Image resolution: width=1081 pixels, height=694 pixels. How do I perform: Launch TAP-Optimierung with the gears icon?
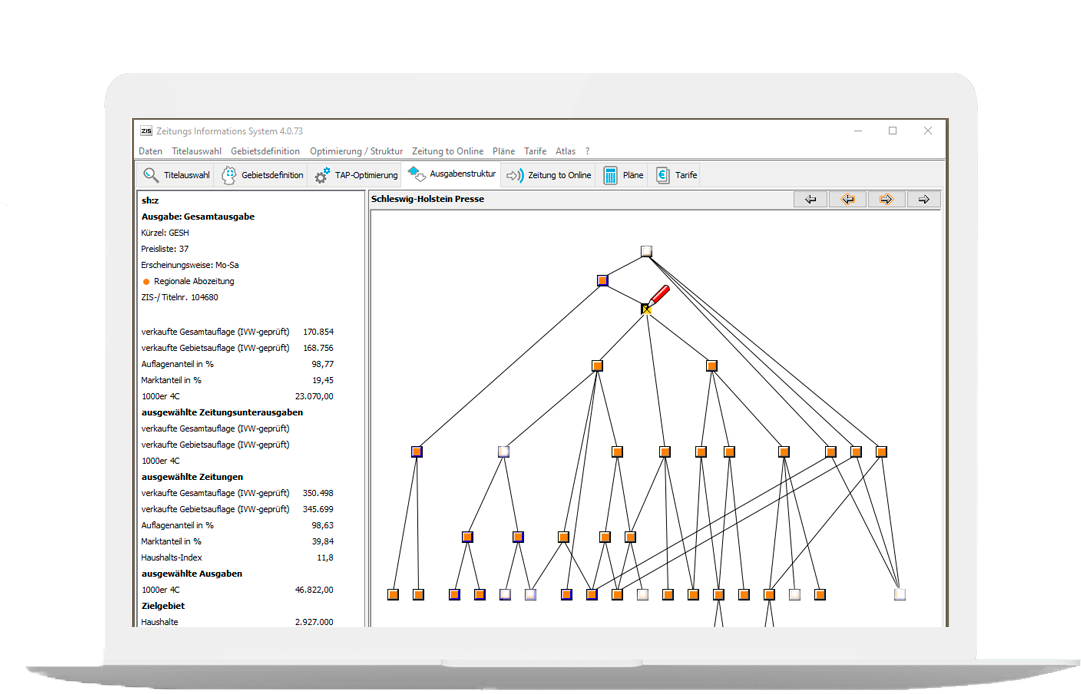tap(322, 175)
